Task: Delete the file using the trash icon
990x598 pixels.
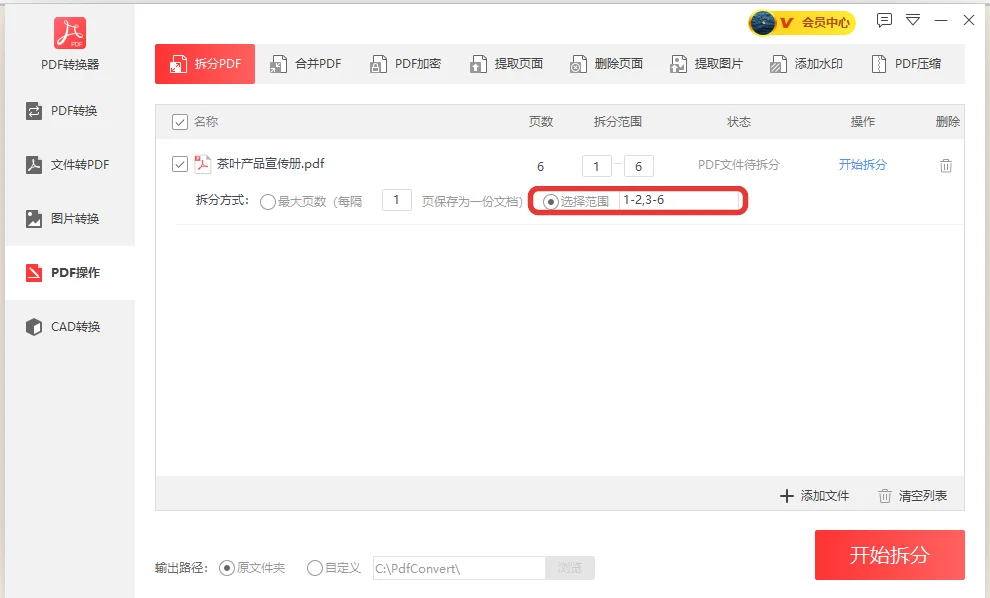Action: pyautogui.click(x=946, y=165)
